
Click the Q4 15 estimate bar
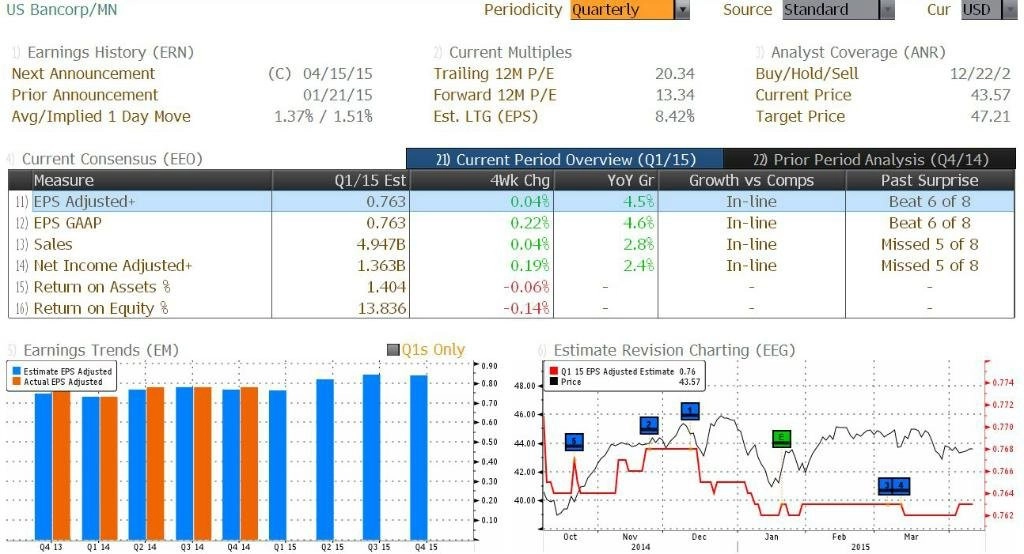coord(419,457)
